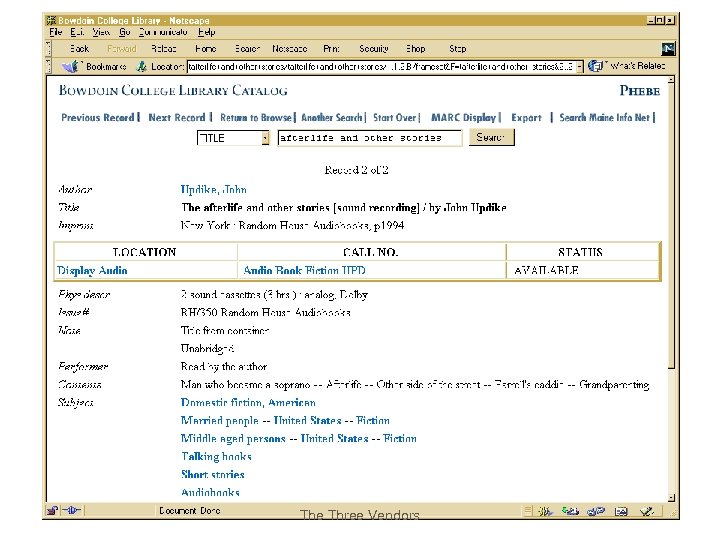Click the Back toolbar button
The image size is (720, 540).
[x=79, y=49]
